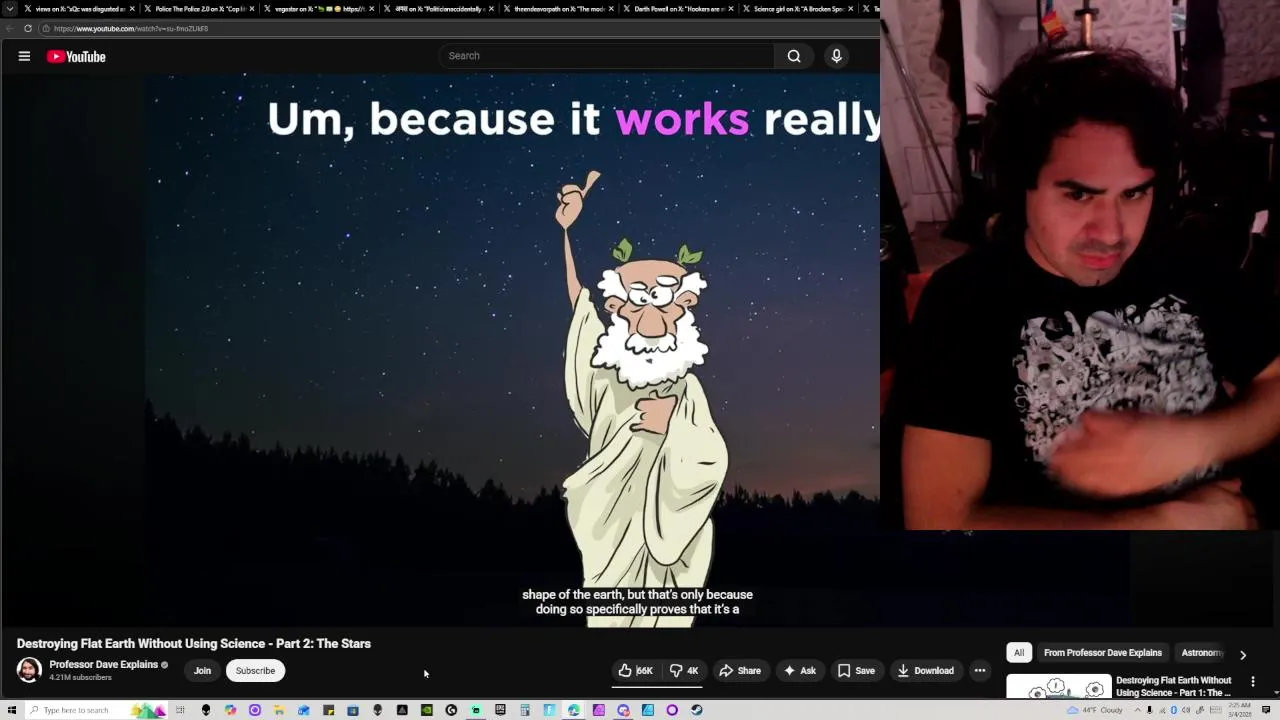Screen dimensions: 1280x720
Task: Reload the page
Action: (27, 29)
